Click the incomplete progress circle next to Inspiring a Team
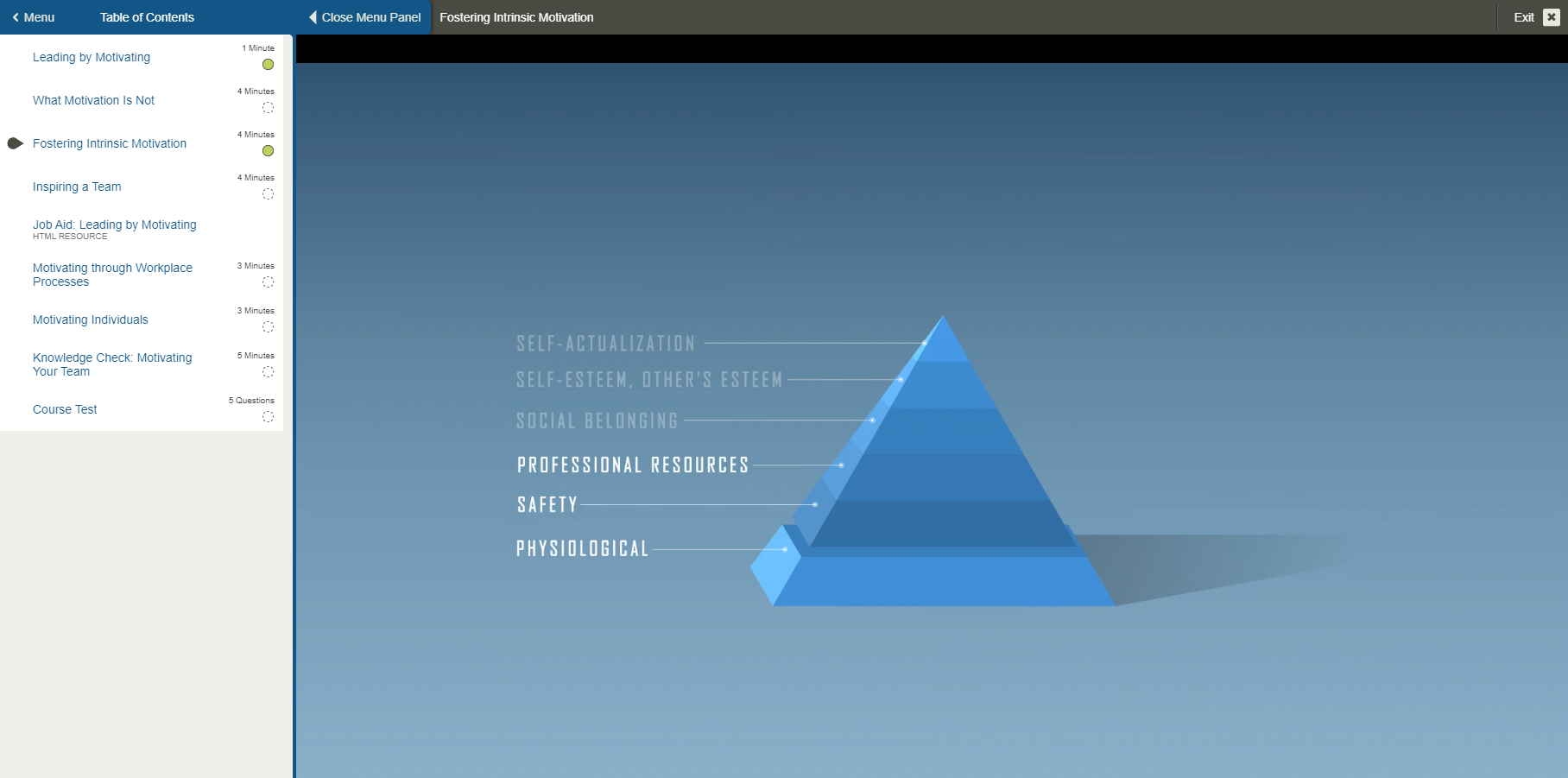 268,194
